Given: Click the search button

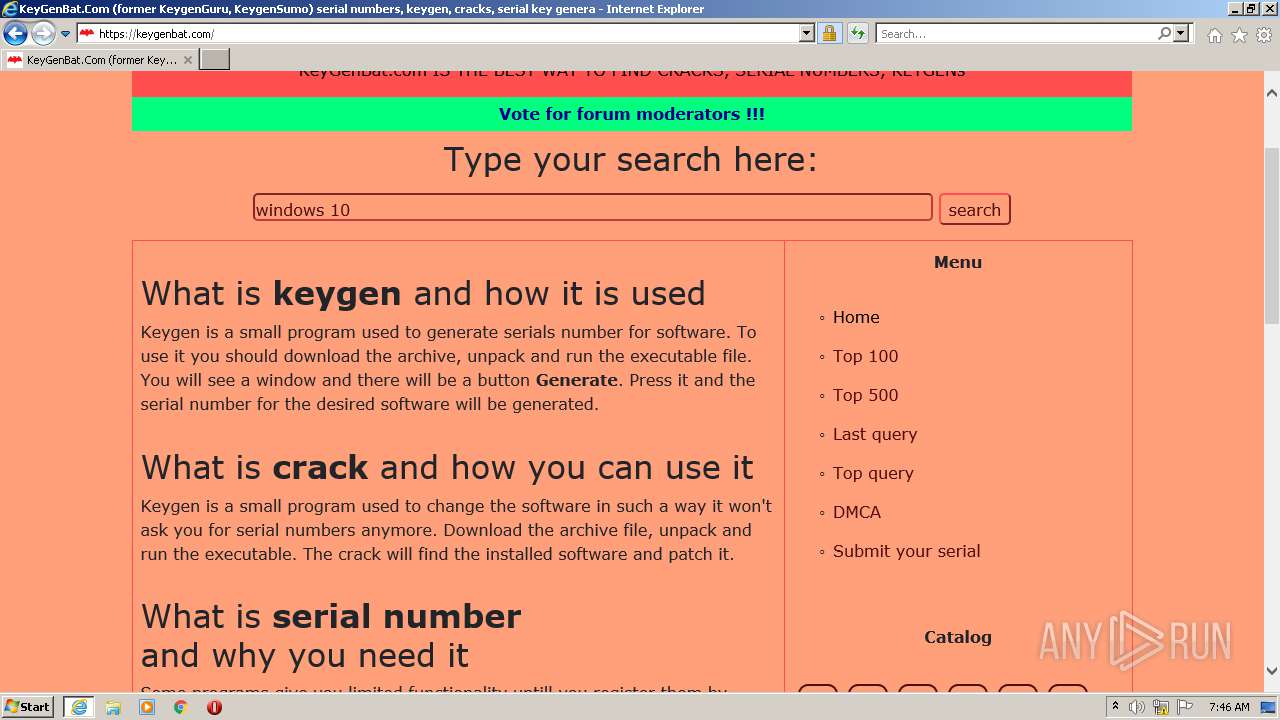Looking at the screenshot, I should pos(974,209).
